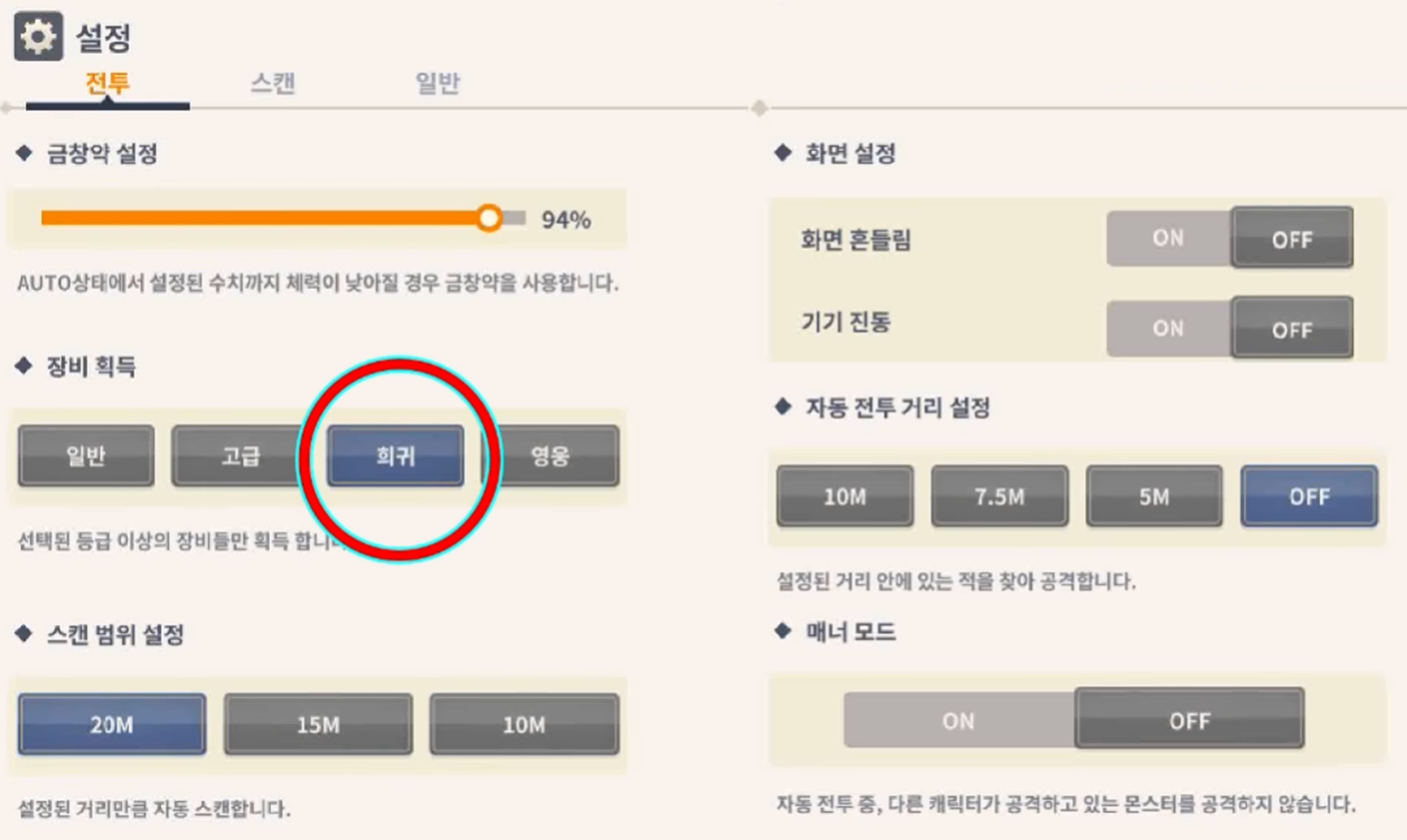Turn auto battle distance OFF
Viewport: 1407px width, 840px height.
[x=1309, y=496]
